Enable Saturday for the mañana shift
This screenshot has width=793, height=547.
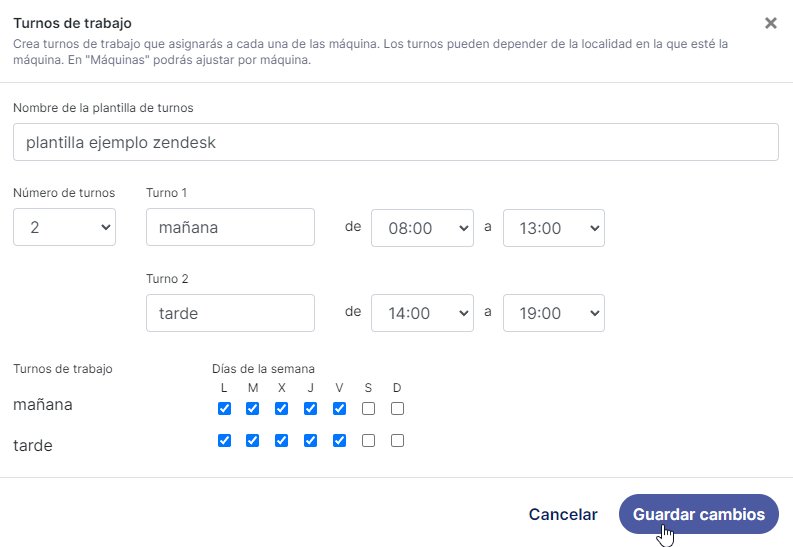point(368,408)
